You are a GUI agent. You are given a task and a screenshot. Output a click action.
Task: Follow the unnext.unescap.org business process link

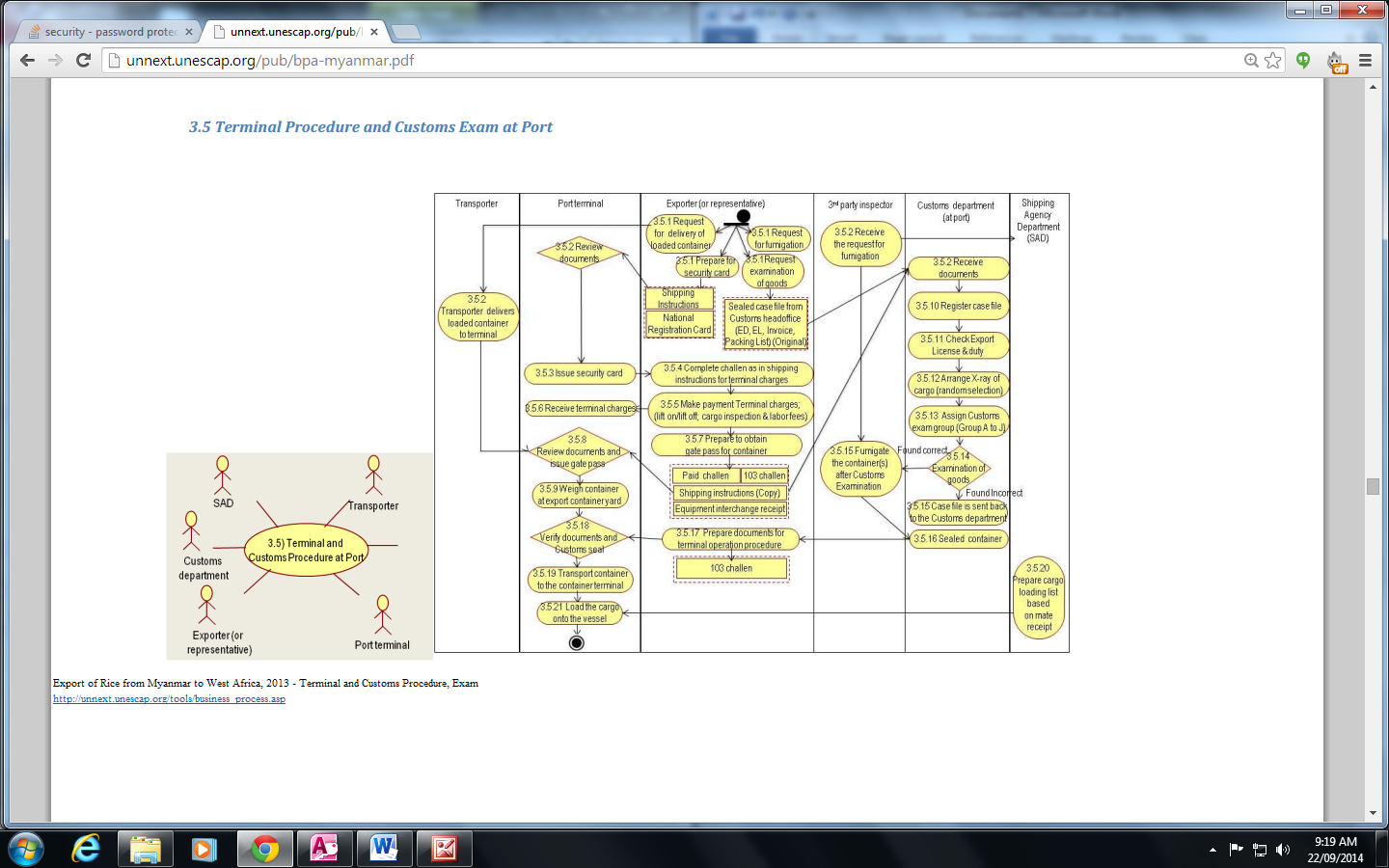click(169, 699)
